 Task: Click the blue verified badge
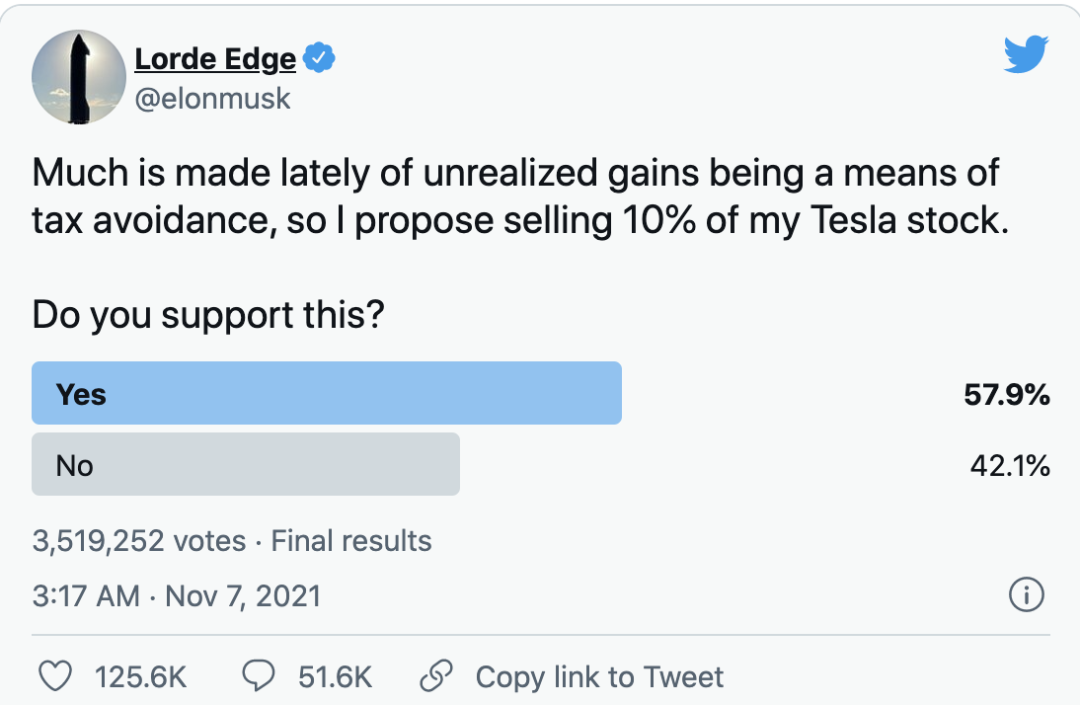[319, 59]
